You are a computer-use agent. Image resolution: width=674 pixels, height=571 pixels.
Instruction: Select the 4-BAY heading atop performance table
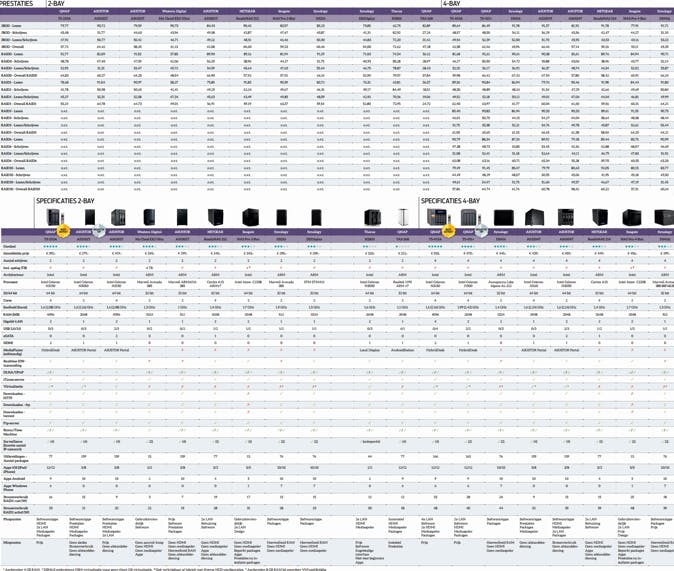452,3
